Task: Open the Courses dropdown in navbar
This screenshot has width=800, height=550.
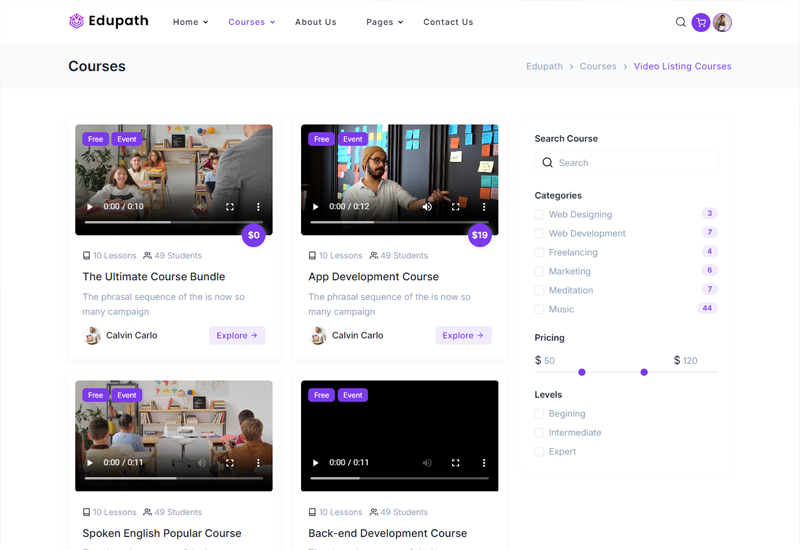Action: point(251,22)
